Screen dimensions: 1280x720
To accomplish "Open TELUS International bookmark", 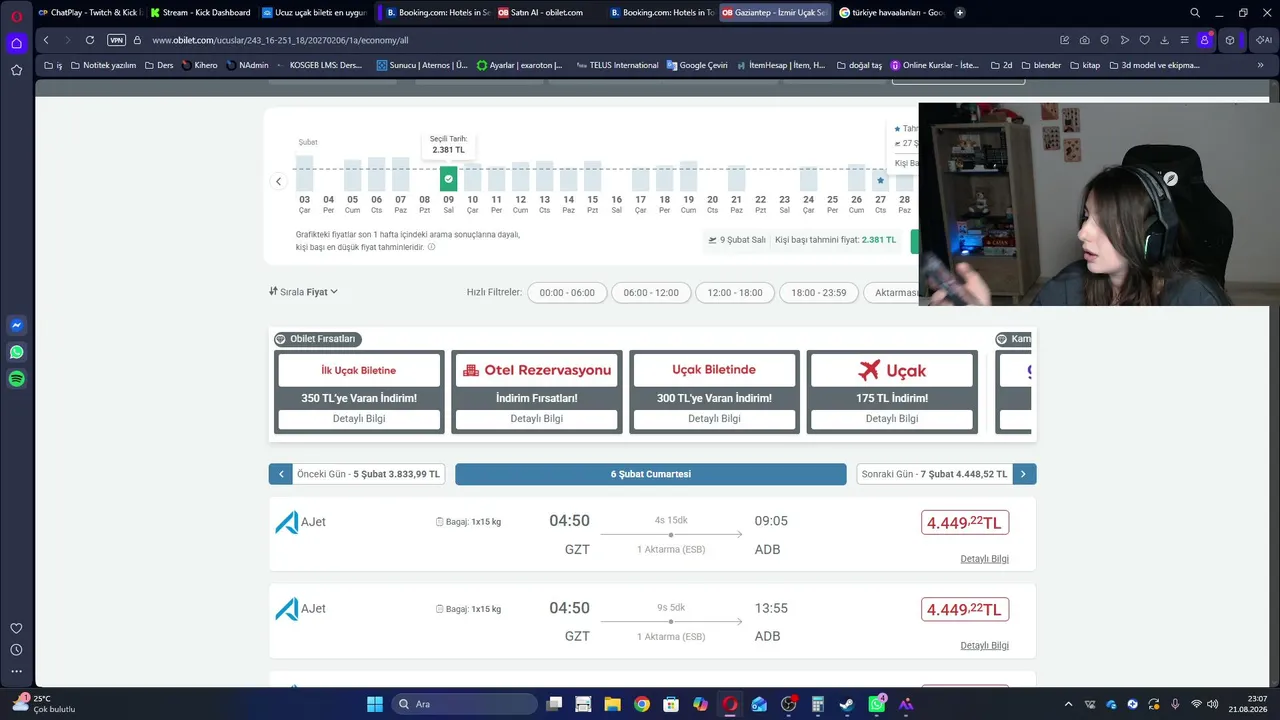I will point(617,65).
